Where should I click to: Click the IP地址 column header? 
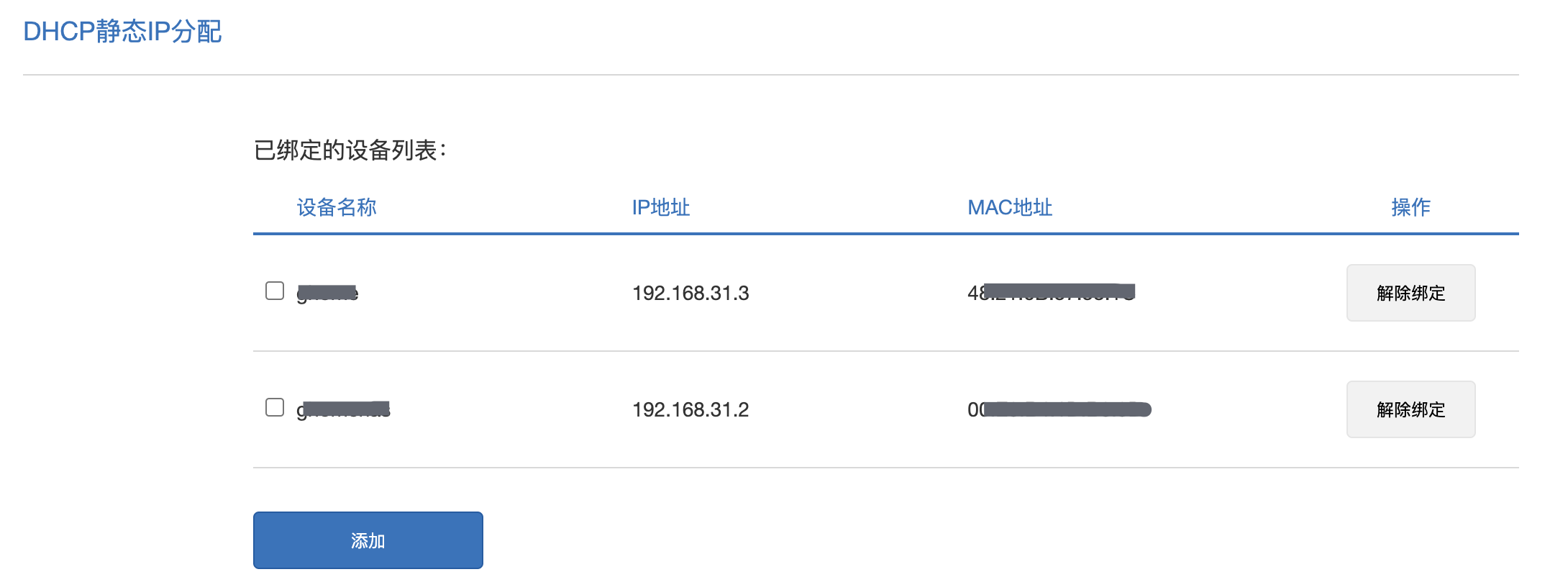pyautogui.click(x=660, y=207)
